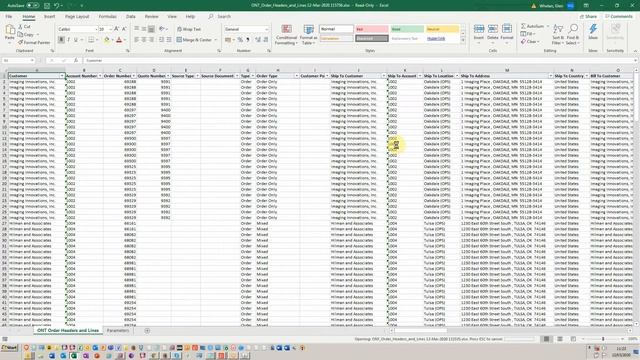Screen dimensions: 640x360
Task: Open the Data ribbon tab
Action: click(131, 16)
